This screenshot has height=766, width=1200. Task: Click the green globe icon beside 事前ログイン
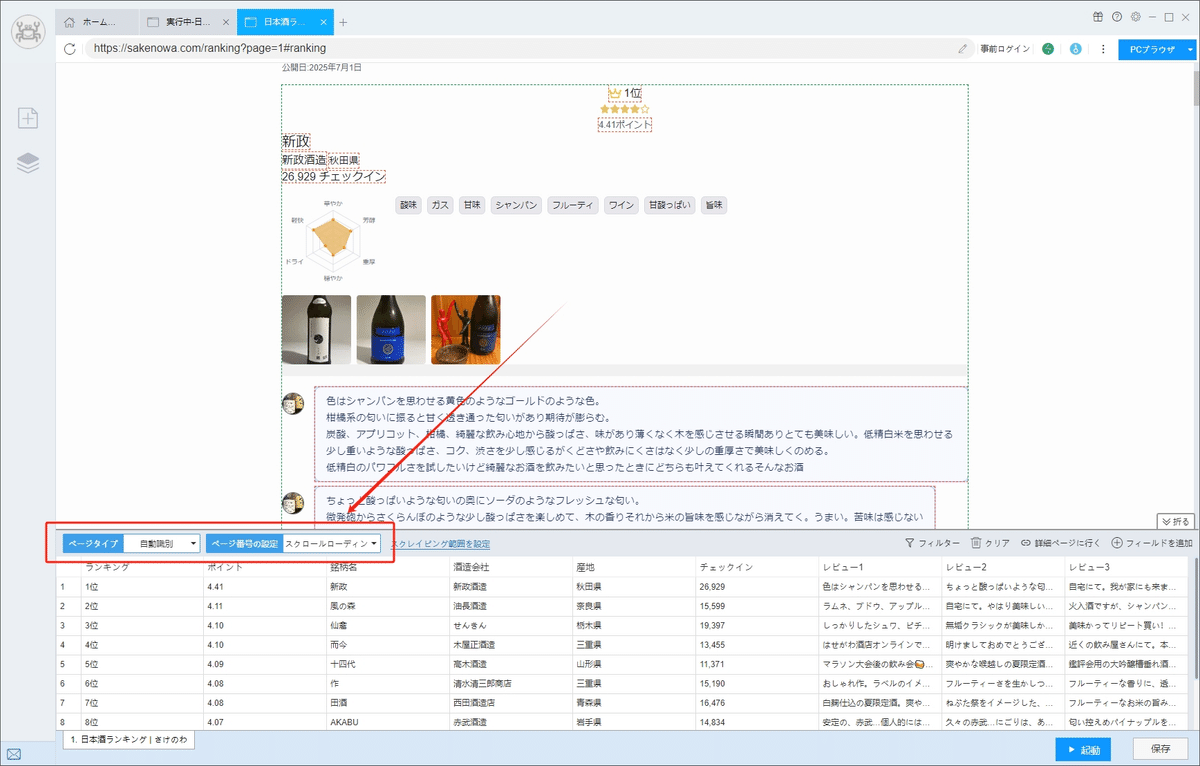(1048, 48)
